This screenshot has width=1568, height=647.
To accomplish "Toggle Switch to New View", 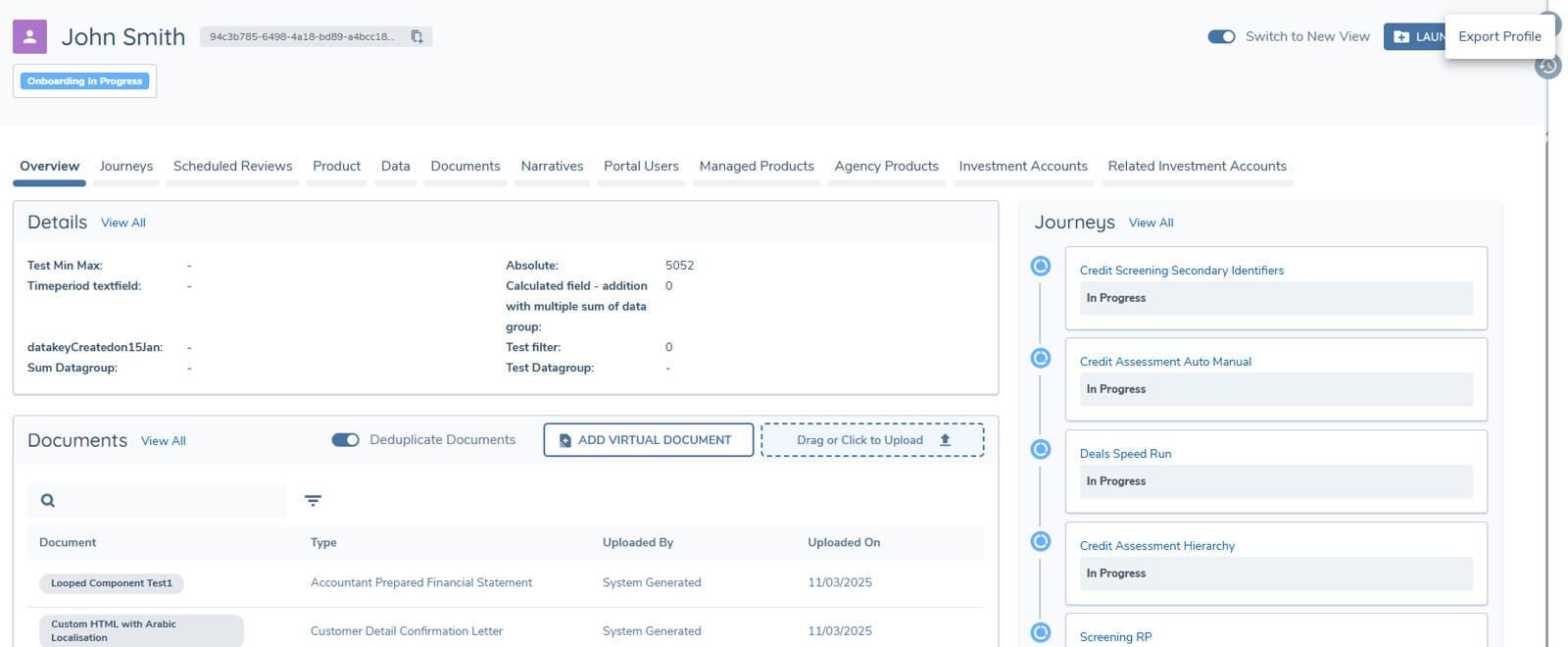I will coord(1221,36).
